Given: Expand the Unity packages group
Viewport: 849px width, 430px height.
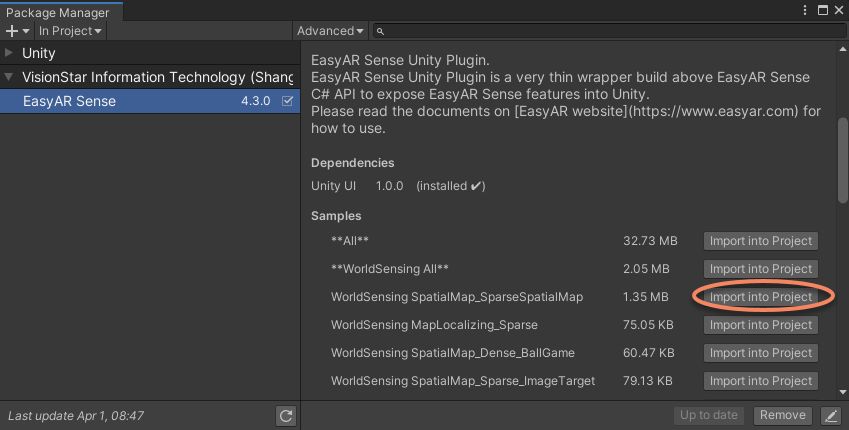Looking at the screenshot, I should [x=9, y=53].
